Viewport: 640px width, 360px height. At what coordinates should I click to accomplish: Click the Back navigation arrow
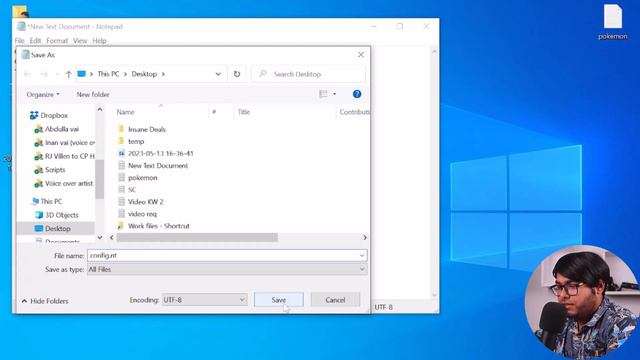tap(27, 74)
